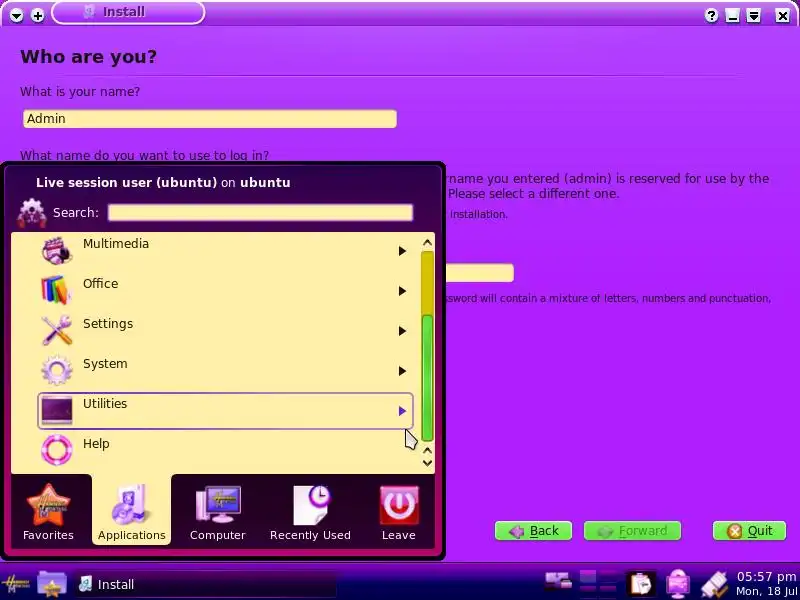Click the Forward button
Viewport: 800px width, 600px height.
(632, 531)
